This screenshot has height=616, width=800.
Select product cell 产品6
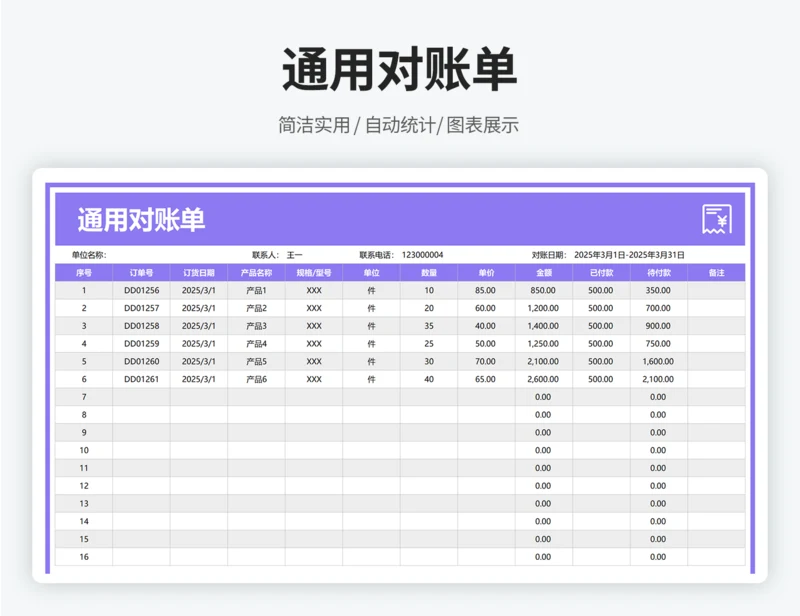256,379
